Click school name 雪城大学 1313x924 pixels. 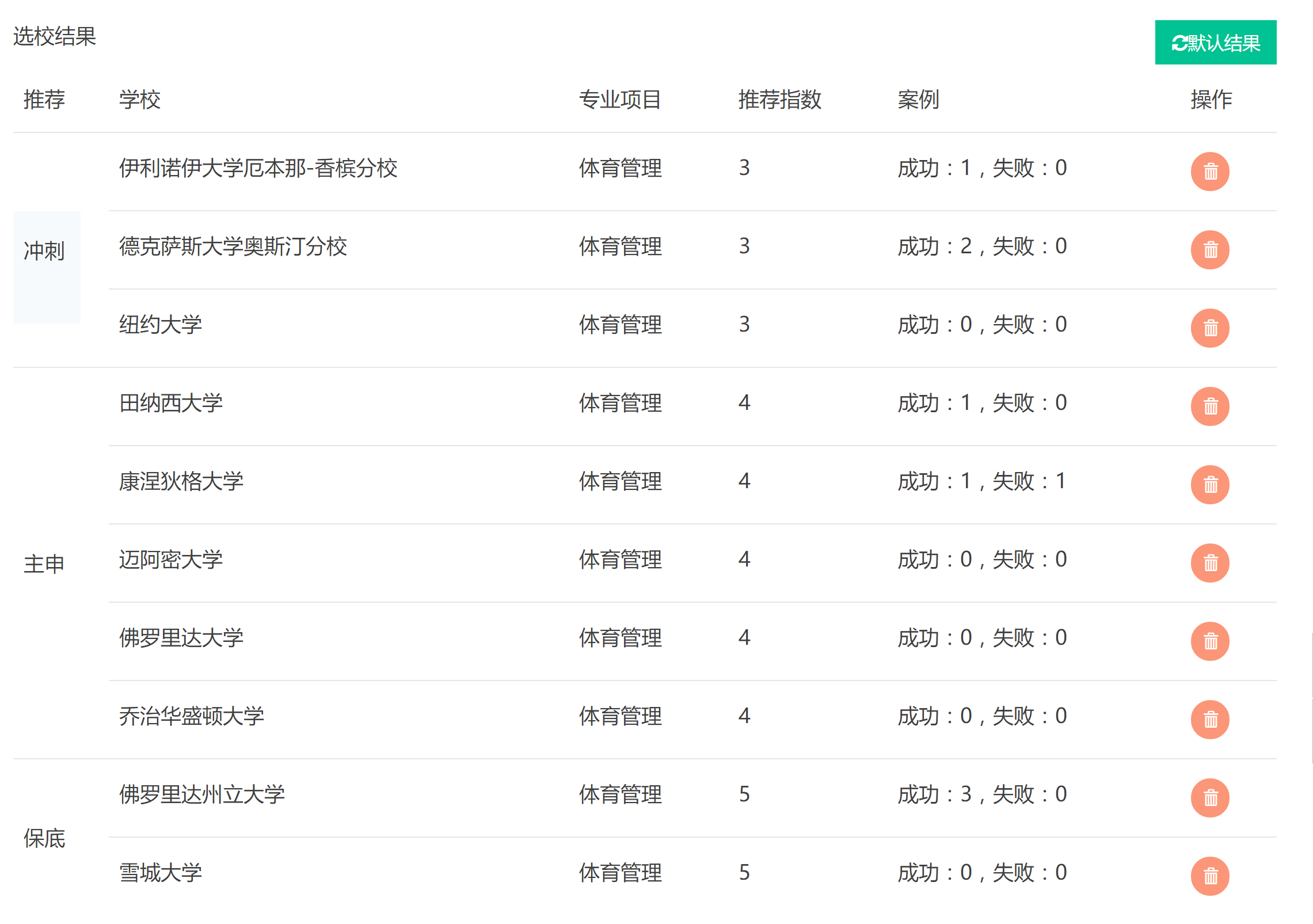tap(161, 873)
